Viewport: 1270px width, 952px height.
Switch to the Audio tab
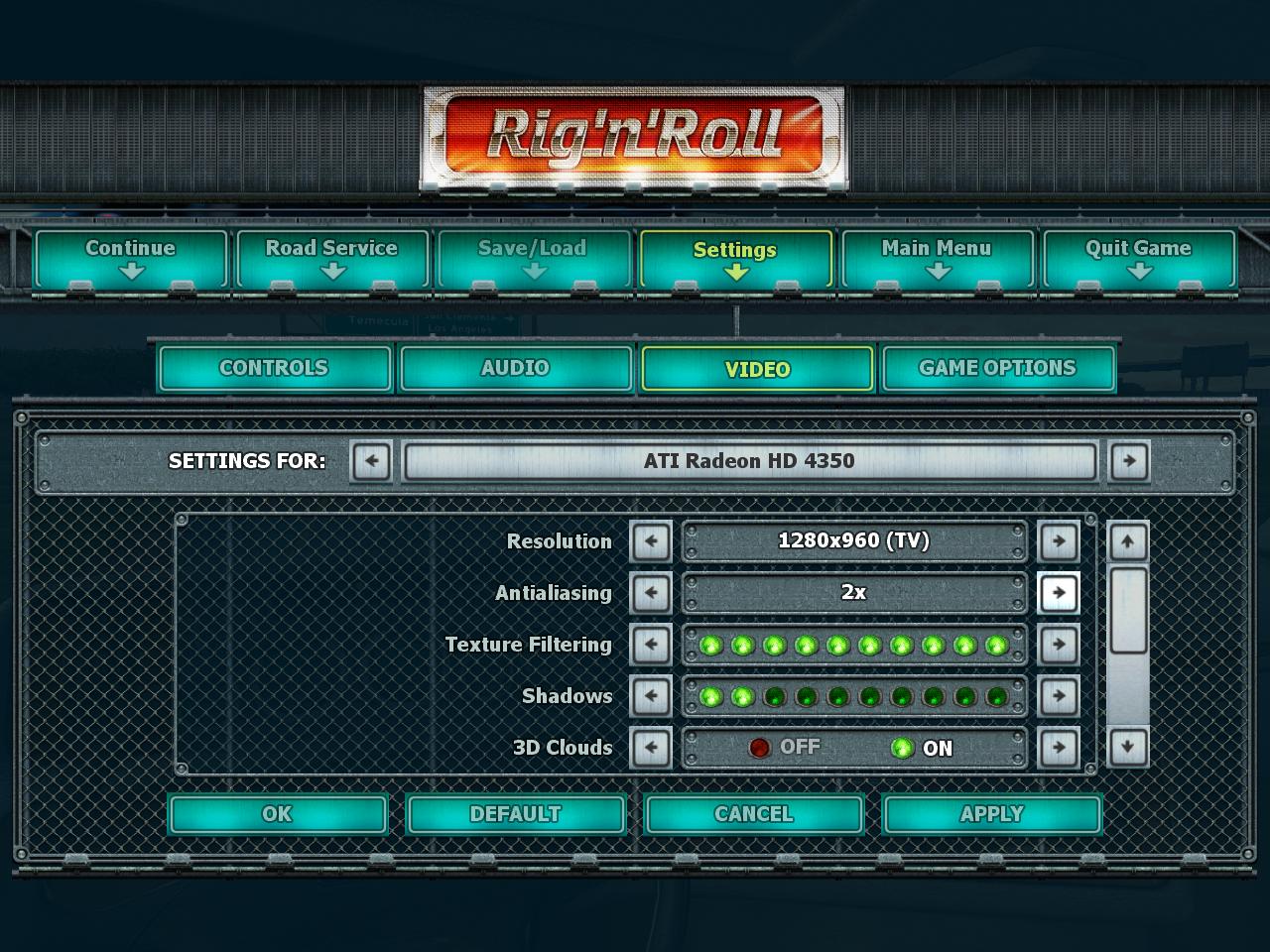click(x=515, y=368)
